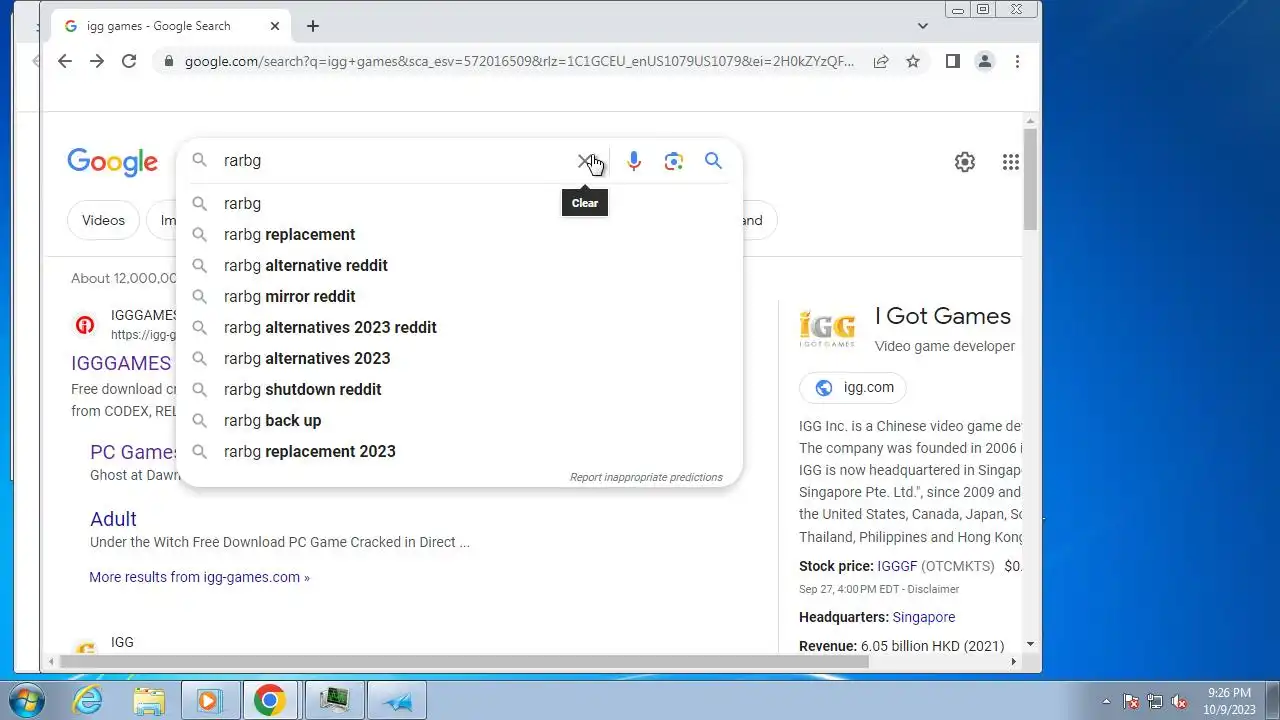Screen dimensions: 1280x720
Task: Clear the search box with X icon
Action: (x=585, y=161)
